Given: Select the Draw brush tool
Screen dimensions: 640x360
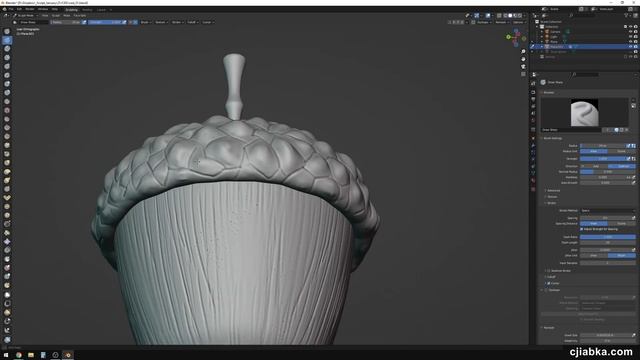Looking at the screenshot, I should (7, 31).
